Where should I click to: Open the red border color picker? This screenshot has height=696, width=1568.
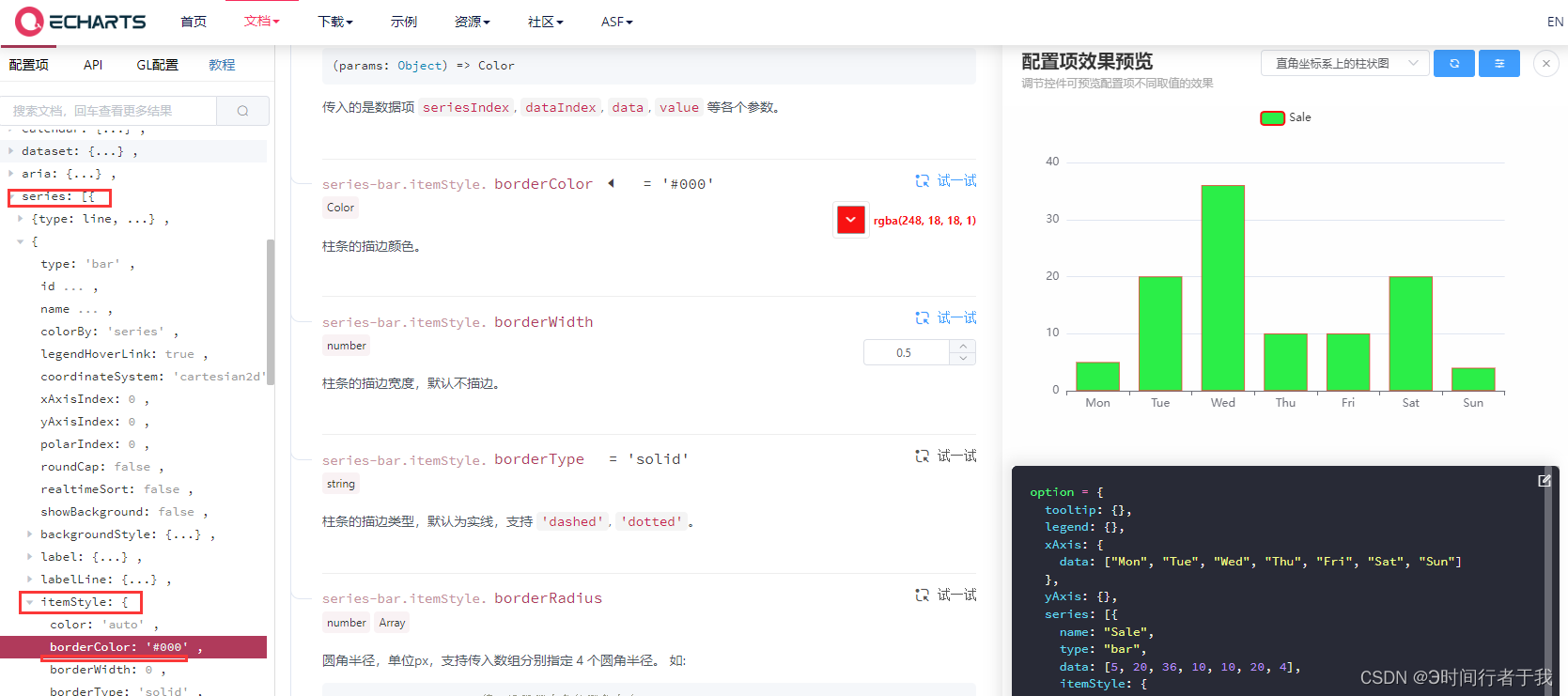[x=850, y=220]
